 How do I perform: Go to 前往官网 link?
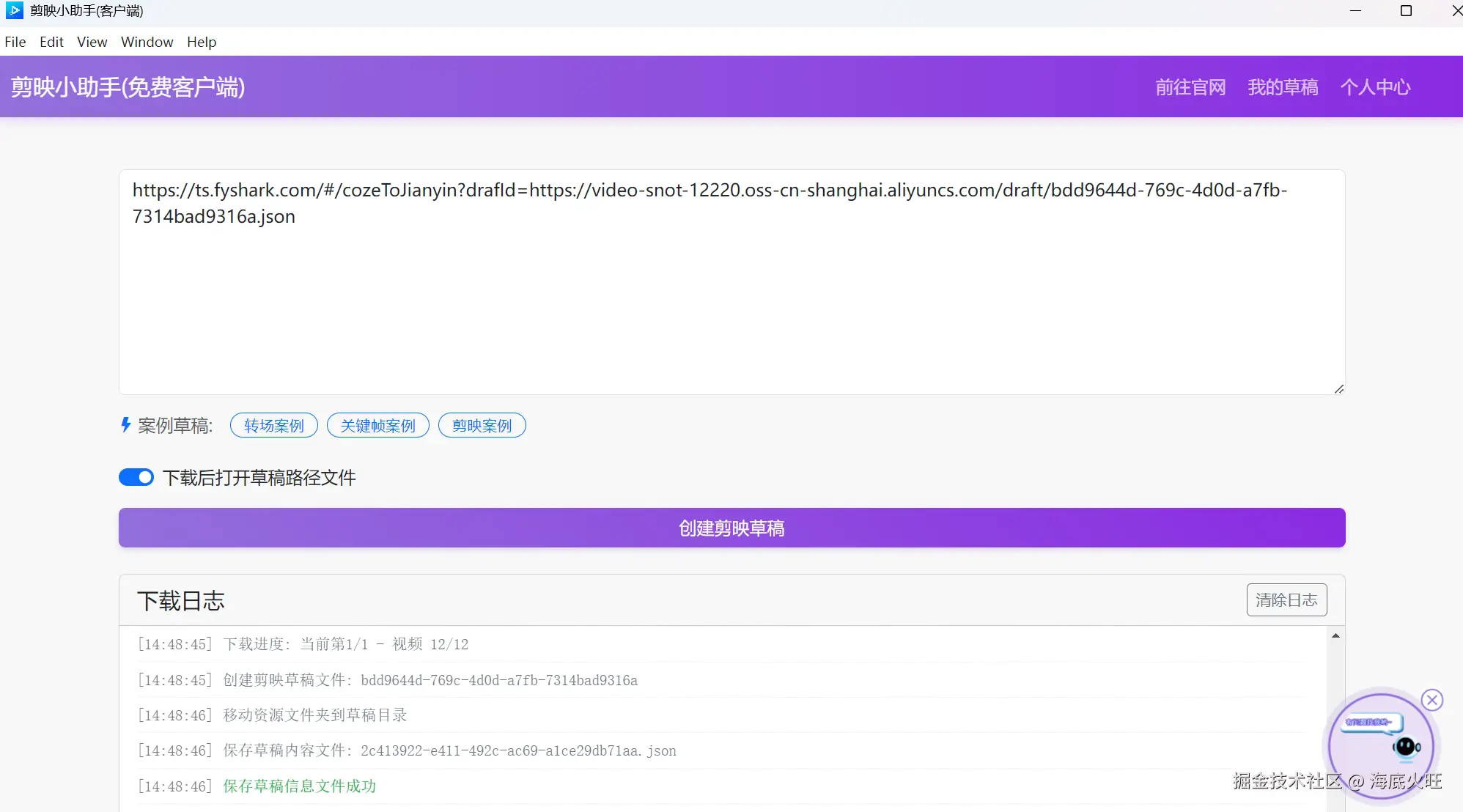coord(1190,87)
